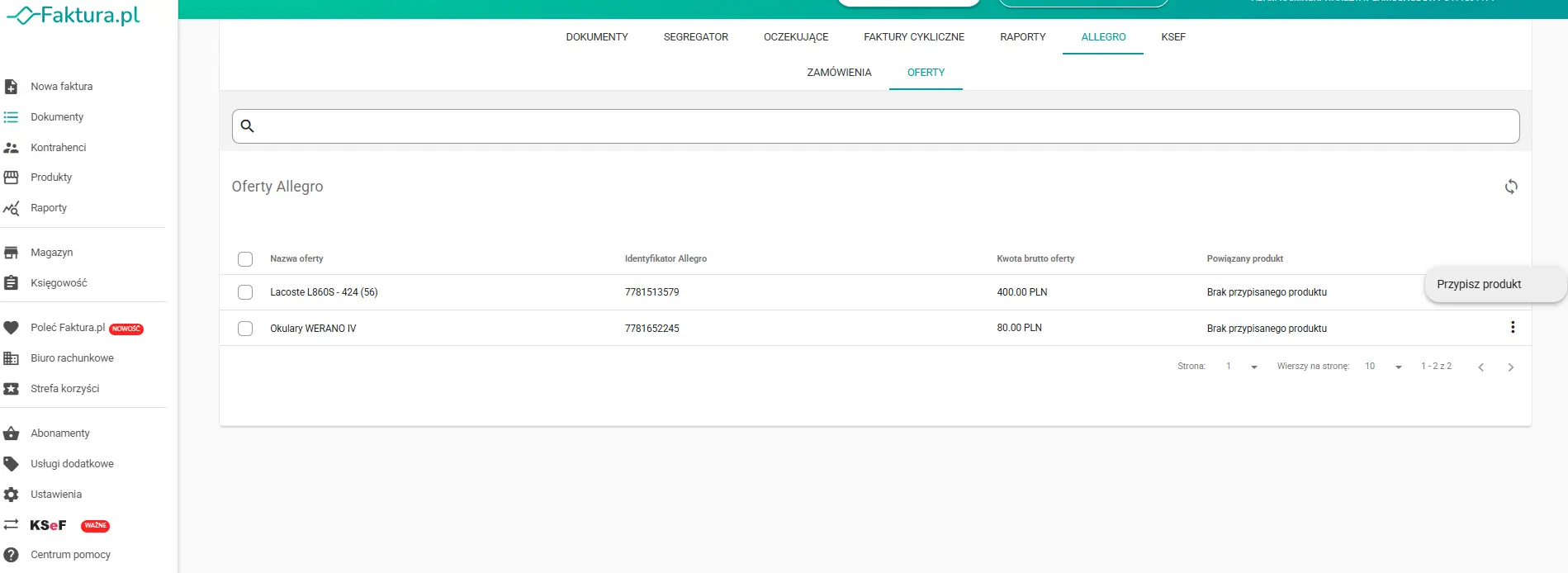The image size is (1568, 573).
Task: Switch to the KSEF tab
Action: (x=1173, y=37)
